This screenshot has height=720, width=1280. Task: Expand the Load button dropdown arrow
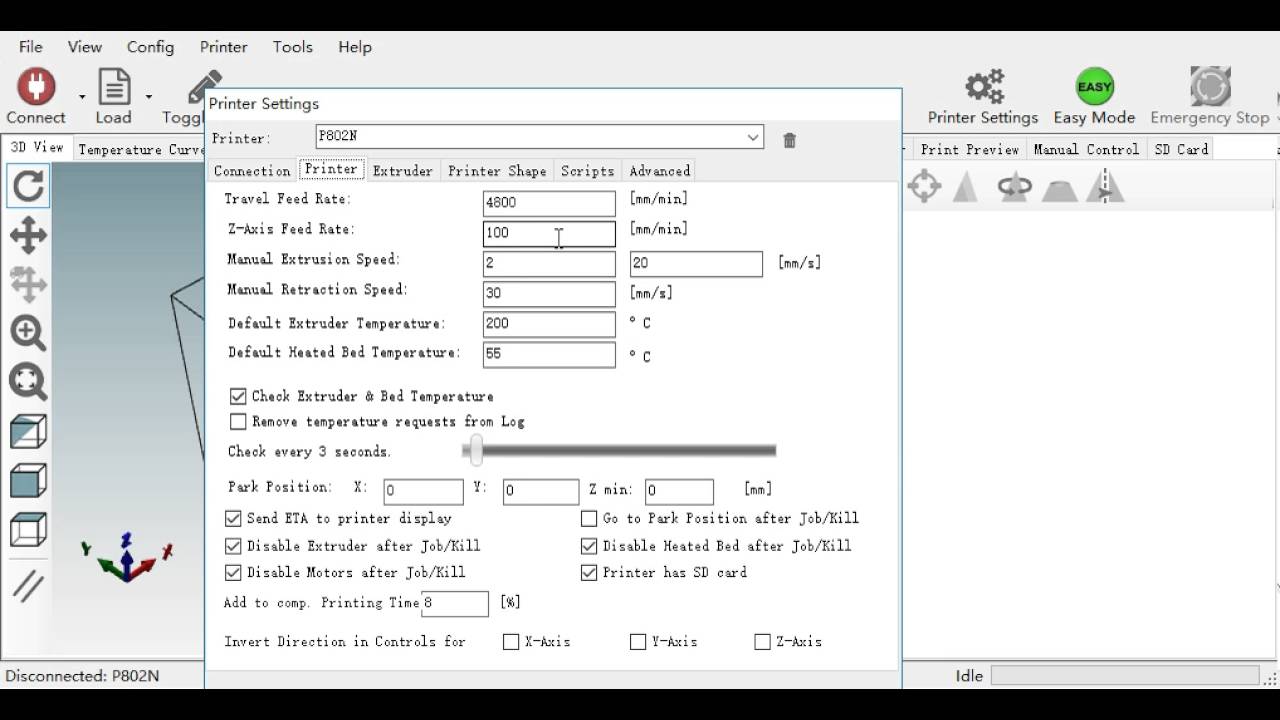click(149, 97)
